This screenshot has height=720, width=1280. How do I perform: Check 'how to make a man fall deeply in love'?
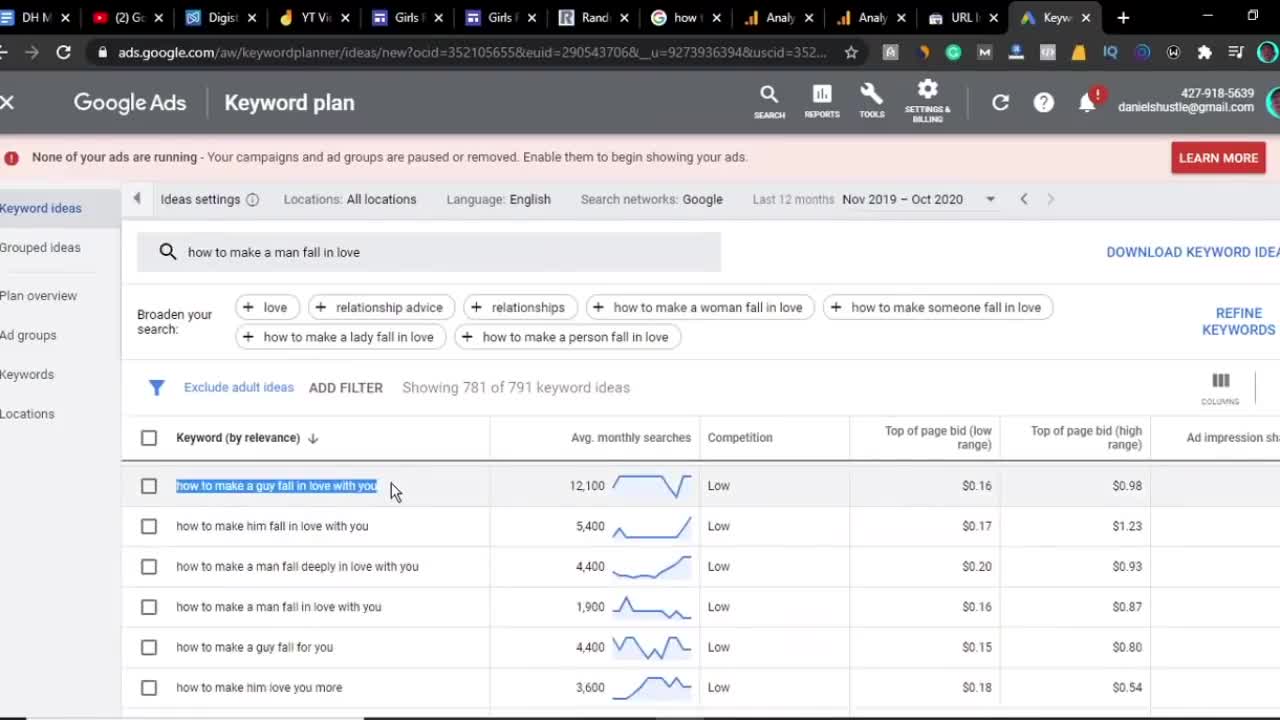pos(149,567)
